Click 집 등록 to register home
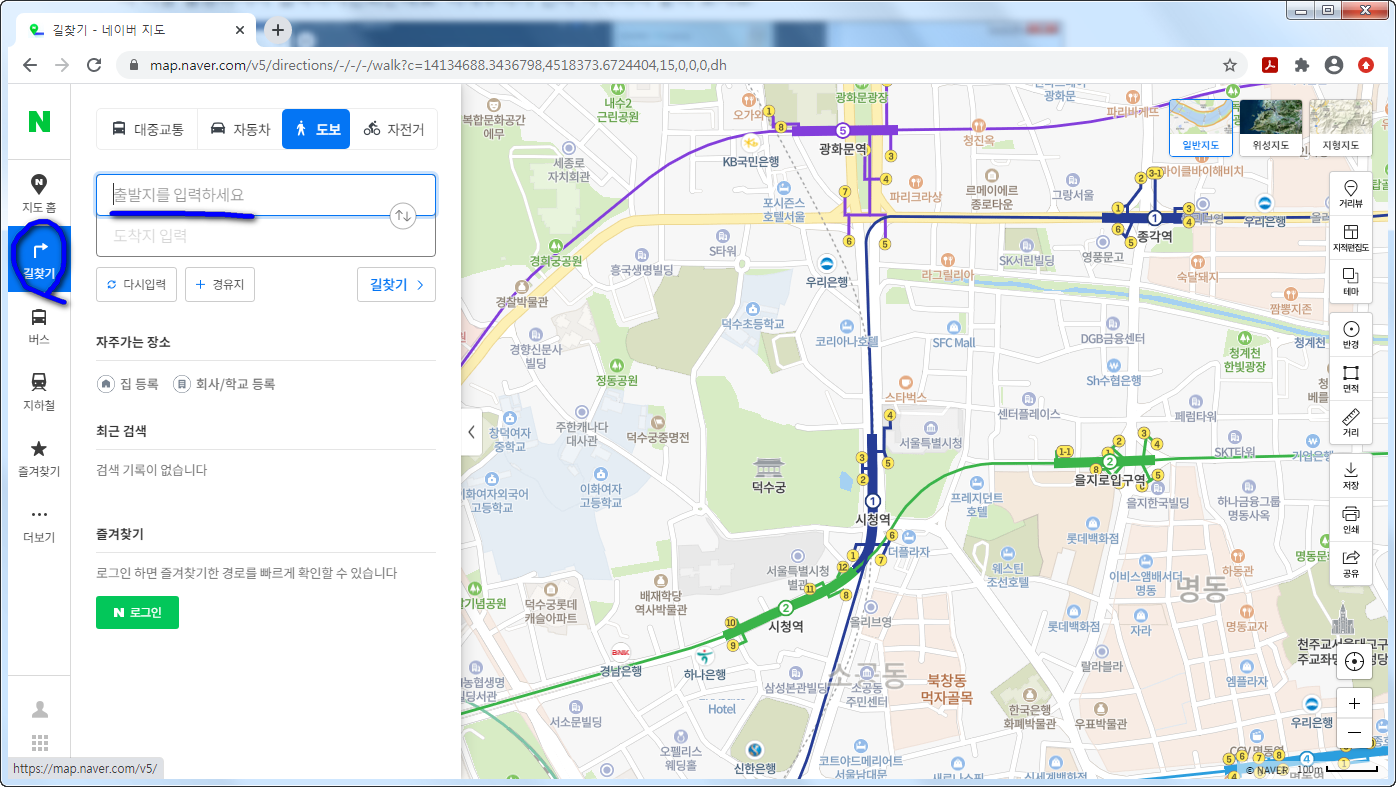 coord(128,384)
